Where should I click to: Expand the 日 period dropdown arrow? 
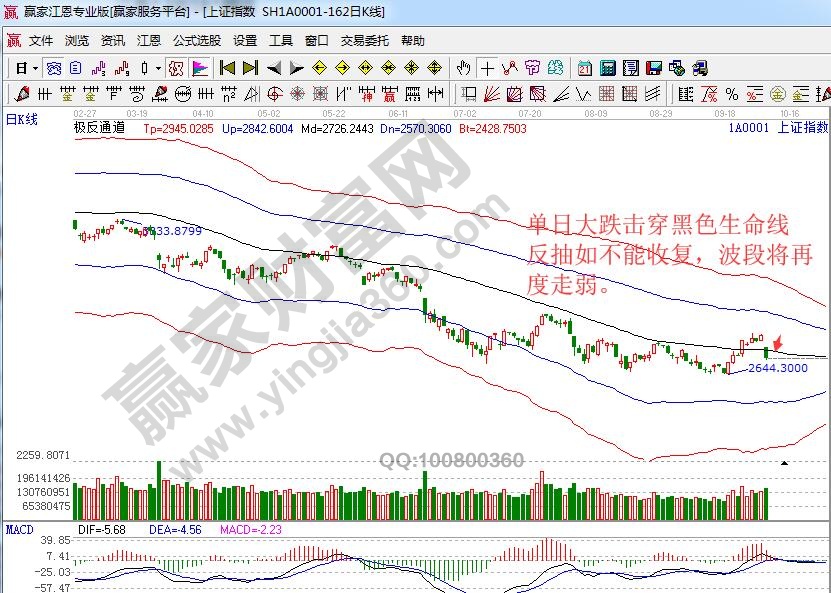pyautogui.click(x=35, y=68)
